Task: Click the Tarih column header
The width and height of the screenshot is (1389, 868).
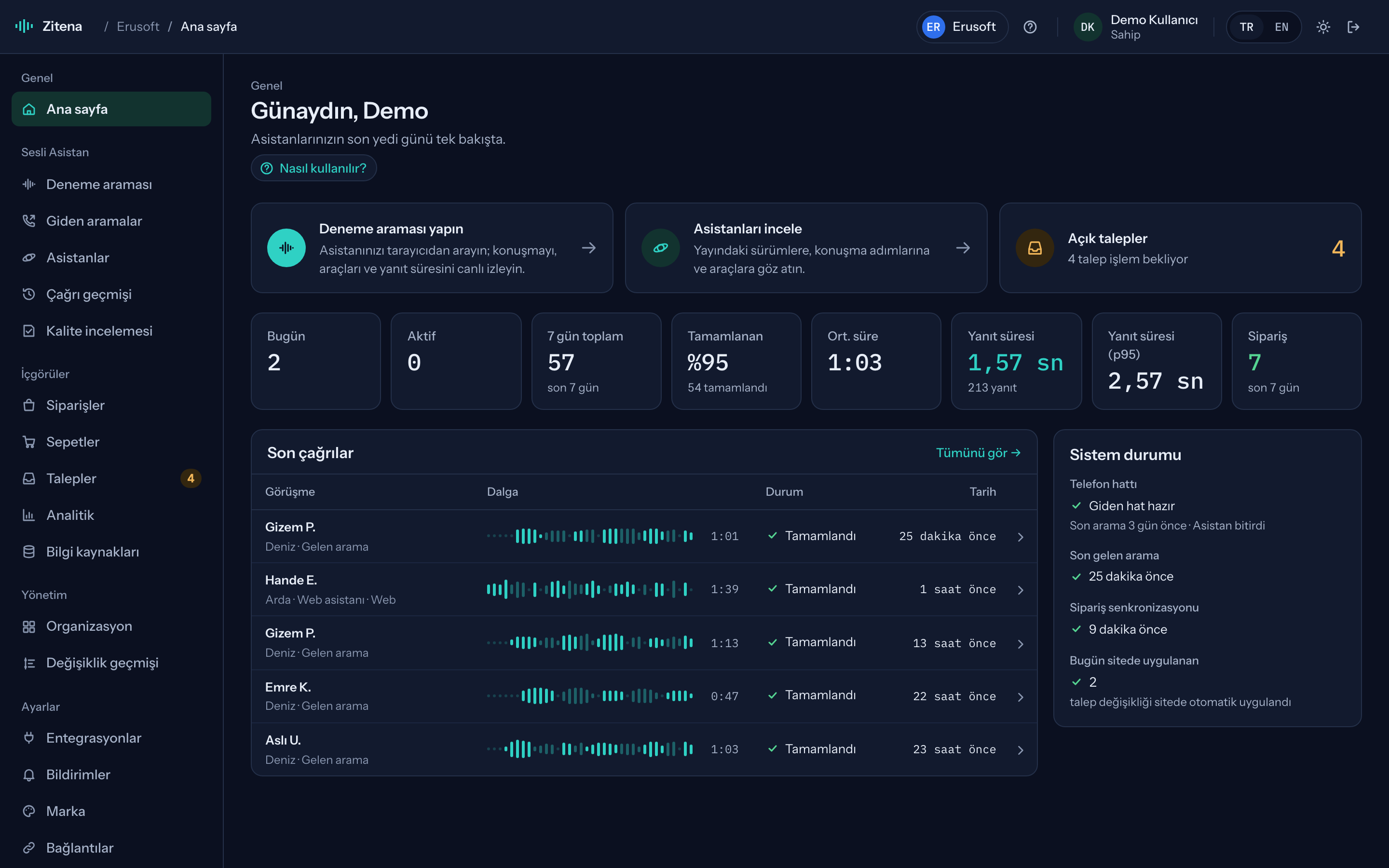Action: click(982, 492)
